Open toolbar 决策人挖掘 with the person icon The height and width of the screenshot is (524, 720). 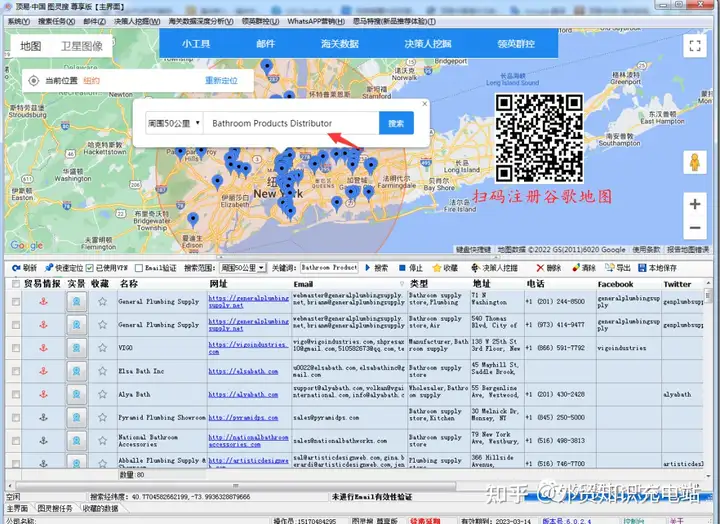coord(475,268)
